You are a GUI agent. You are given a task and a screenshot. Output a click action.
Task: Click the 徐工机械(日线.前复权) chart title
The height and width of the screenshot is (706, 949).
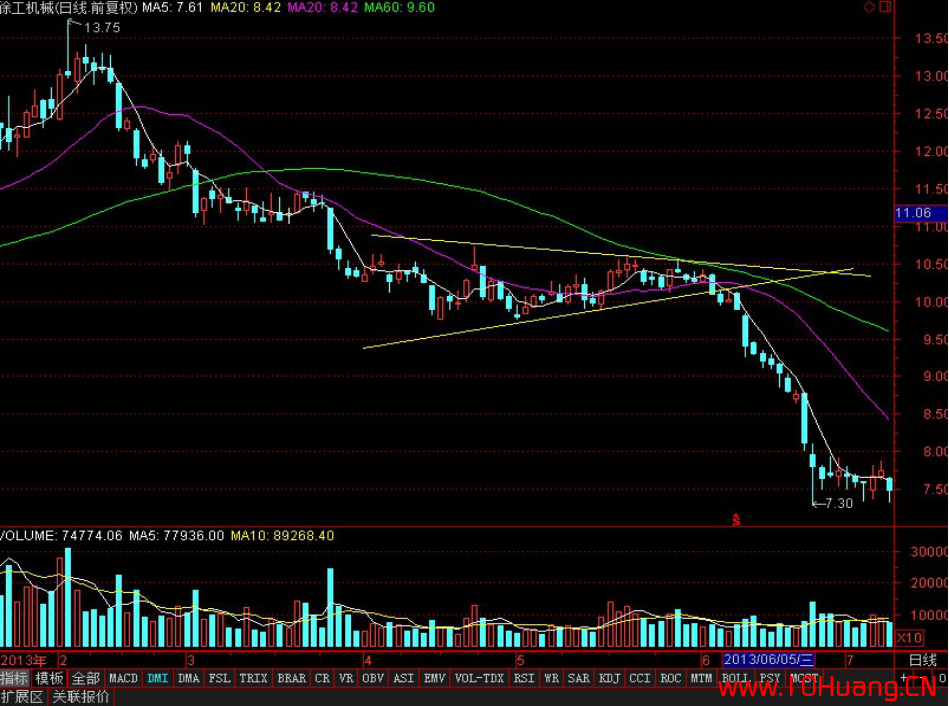[69, 7]
